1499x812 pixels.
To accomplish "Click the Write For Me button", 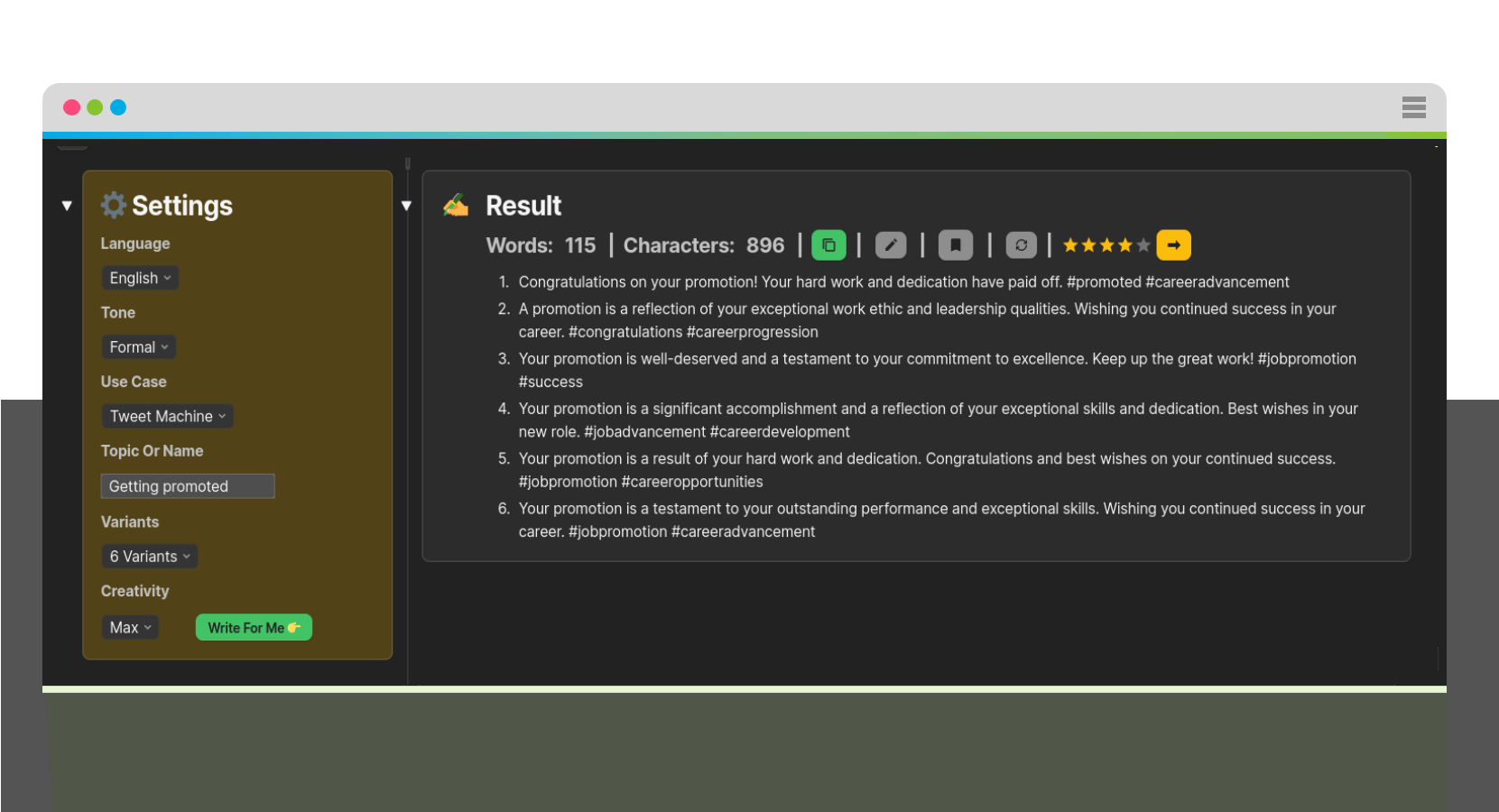I will click(254, 628).
